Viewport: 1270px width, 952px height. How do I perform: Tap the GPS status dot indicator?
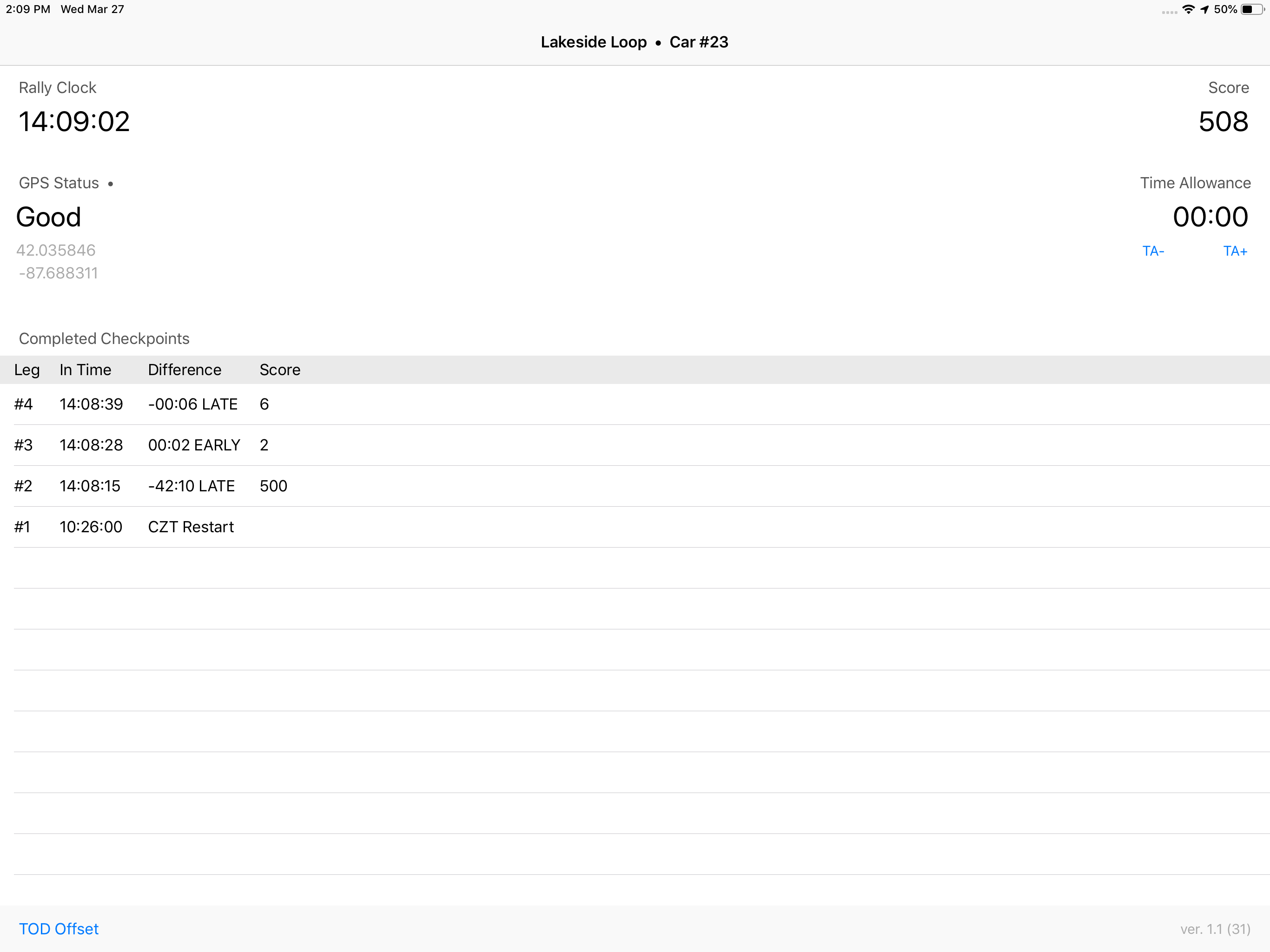[110, 184]
